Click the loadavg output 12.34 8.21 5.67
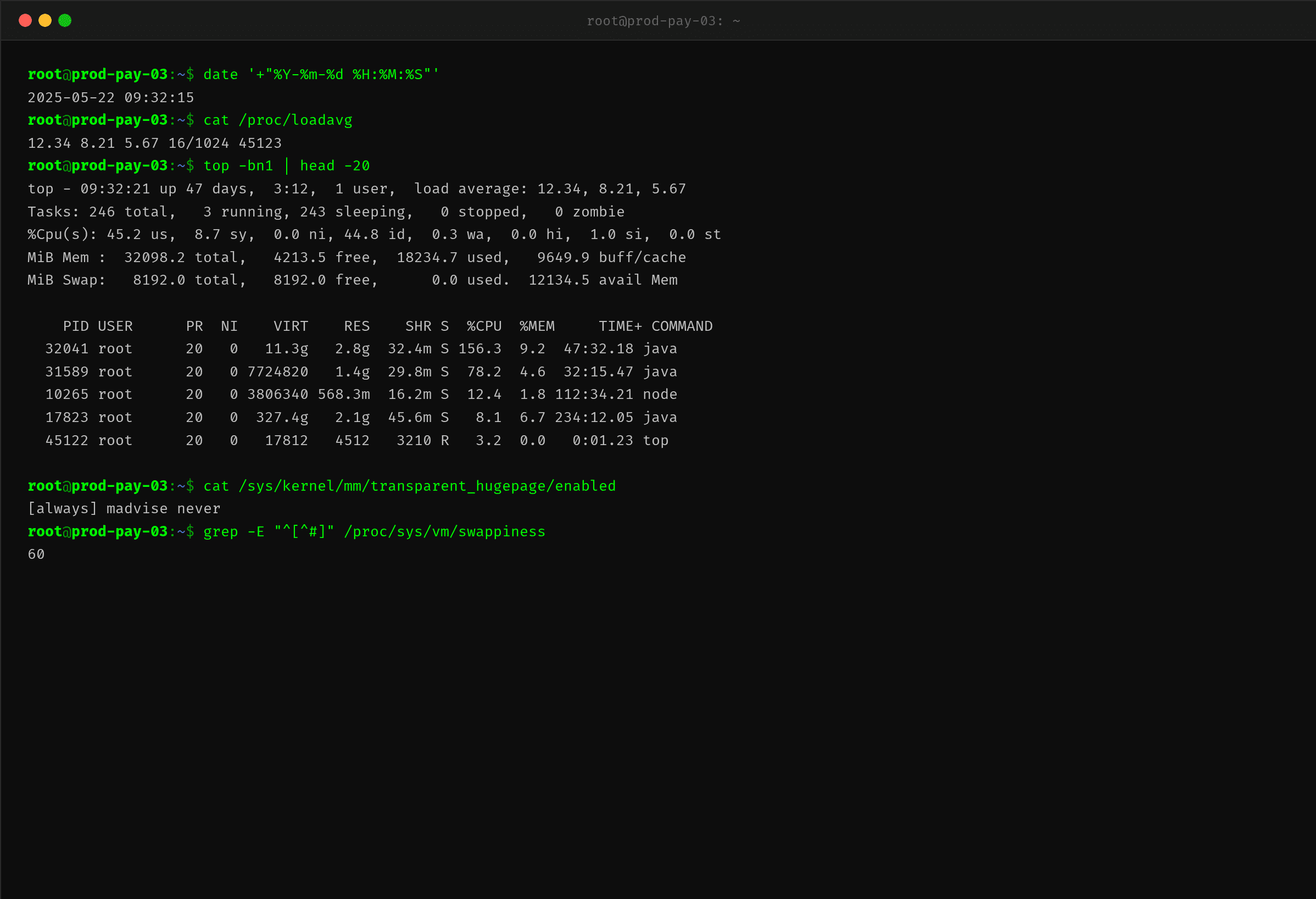 [x=93, y=143]
